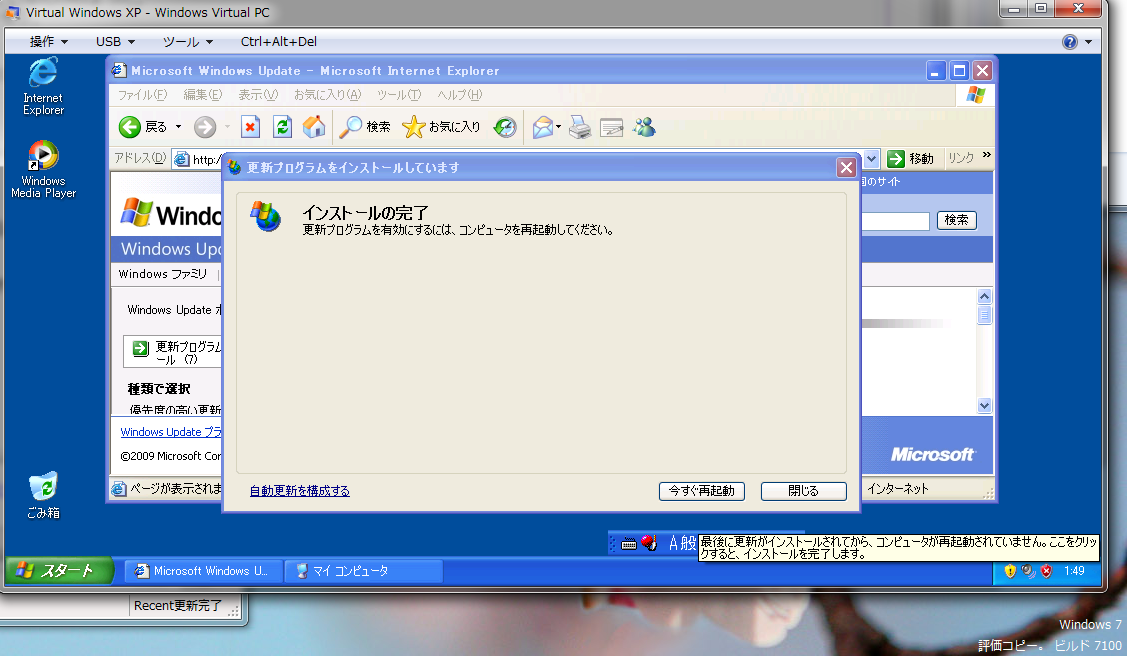Expand the Back button history arrow
The image size is (1127, 656).
pyautogui.click(x=178, y=127)
